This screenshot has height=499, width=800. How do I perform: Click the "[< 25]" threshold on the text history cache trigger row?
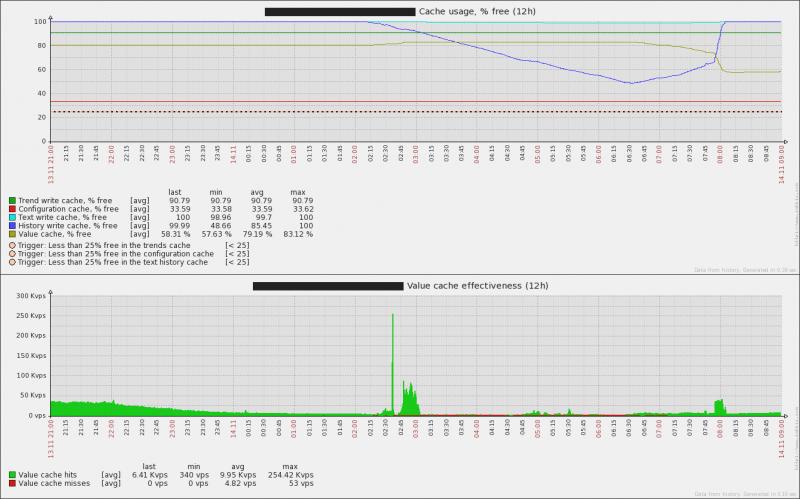(x=237, y=262)
